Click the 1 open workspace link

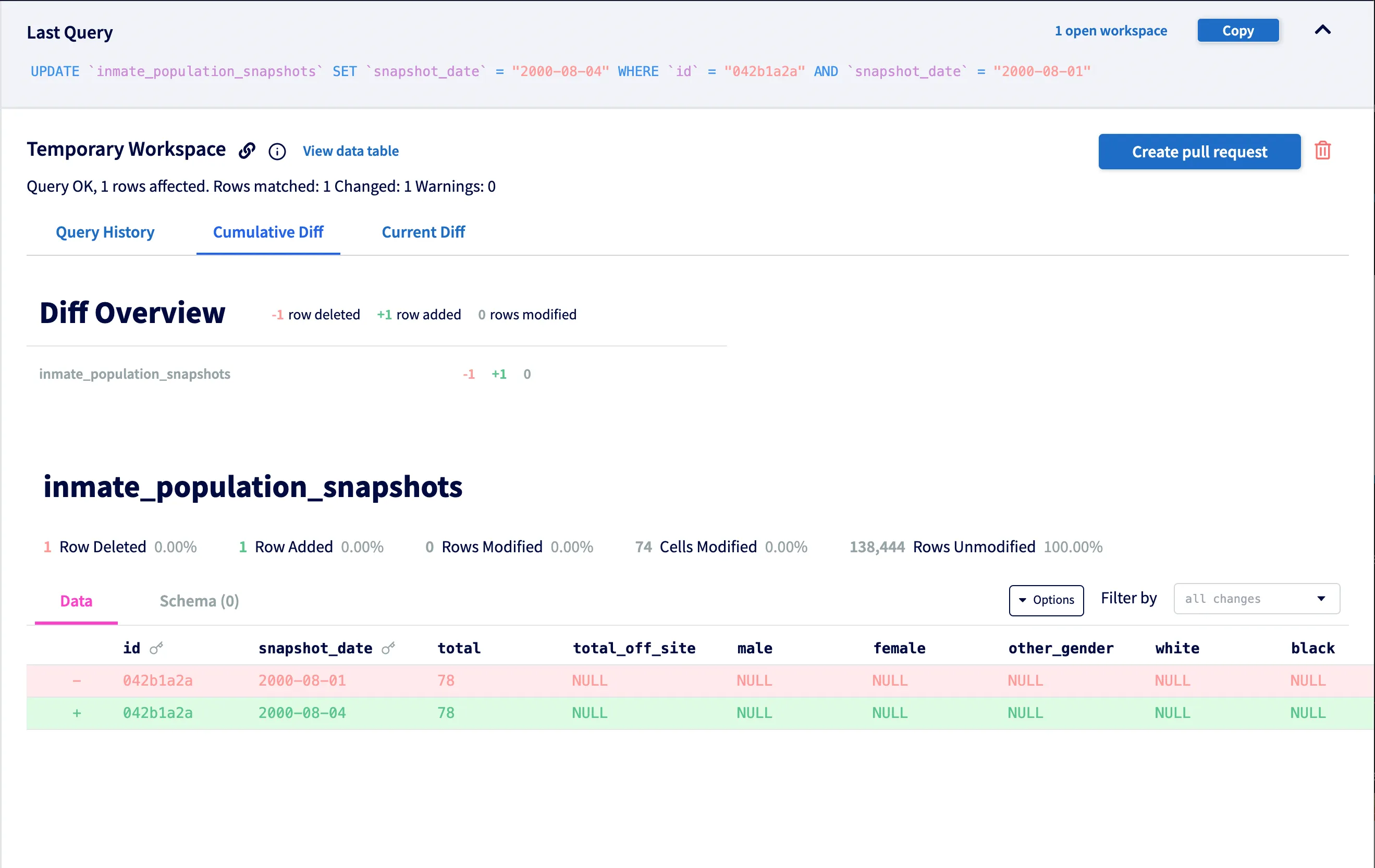pos(1111,31)
